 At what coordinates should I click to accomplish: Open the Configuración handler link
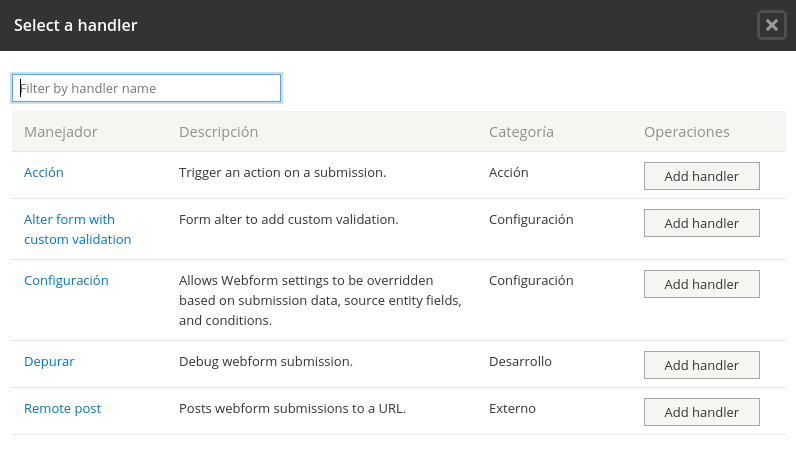(66, 281)
